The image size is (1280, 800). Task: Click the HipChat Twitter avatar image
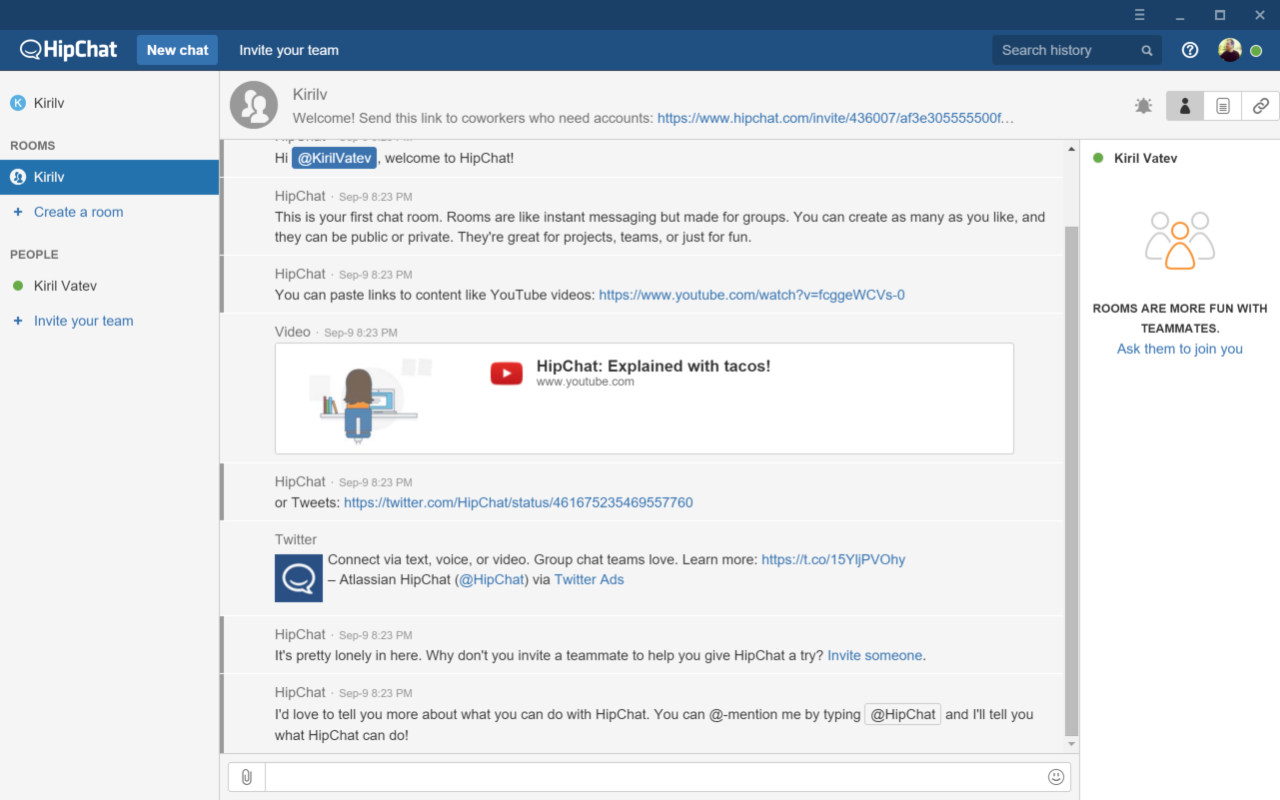(299, 578)
